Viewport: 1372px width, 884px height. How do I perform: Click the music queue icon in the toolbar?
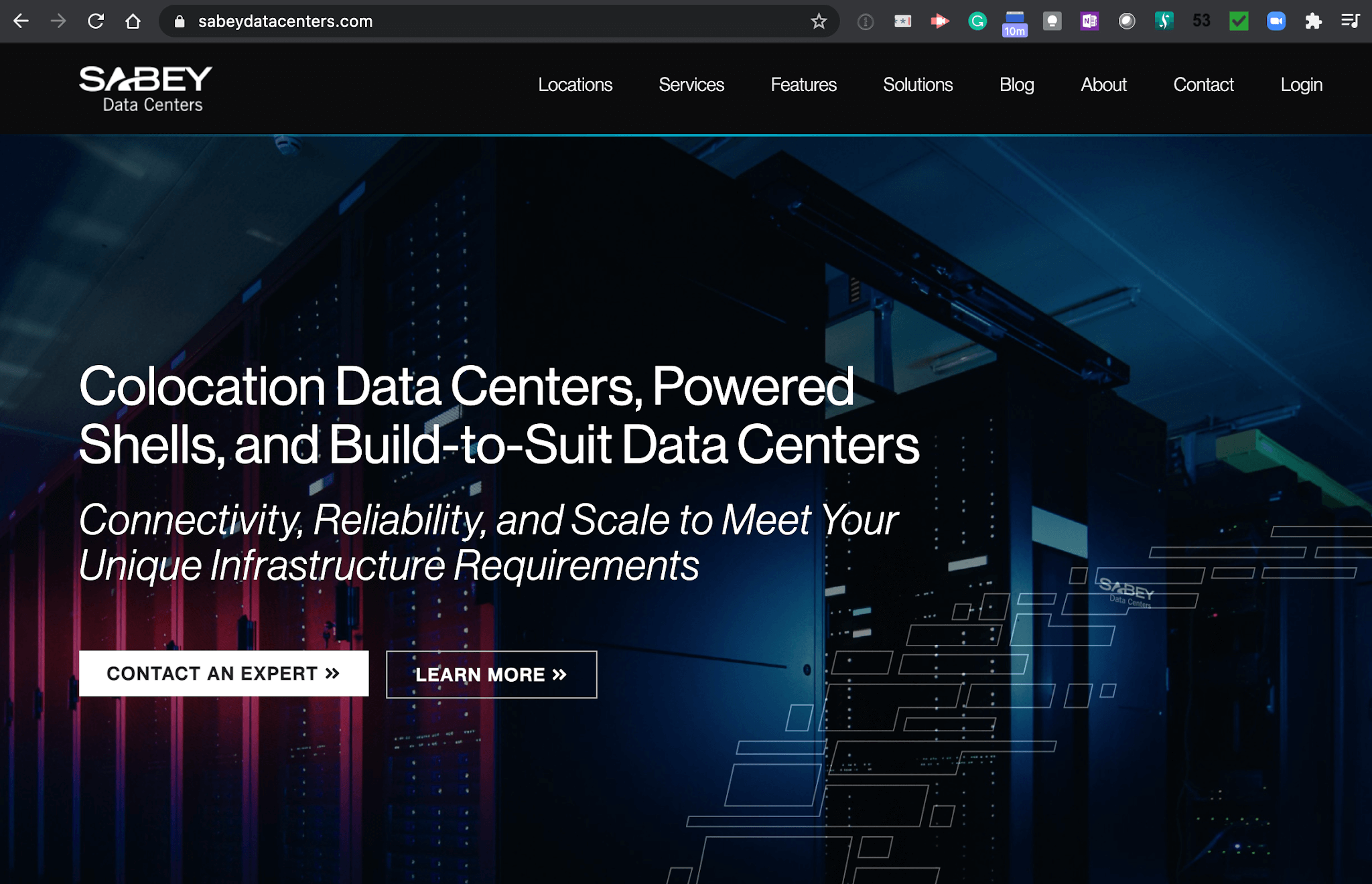pos(1351,21)
